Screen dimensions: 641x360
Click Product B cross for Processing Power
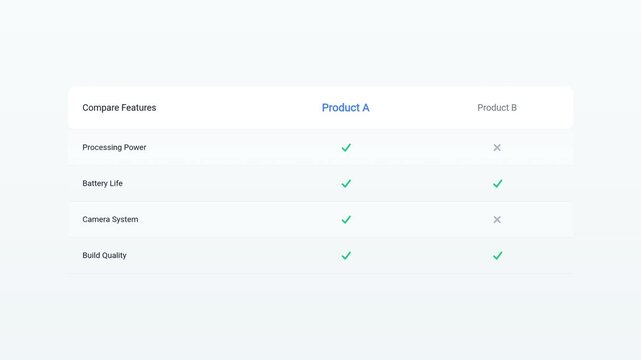point(497,148)
